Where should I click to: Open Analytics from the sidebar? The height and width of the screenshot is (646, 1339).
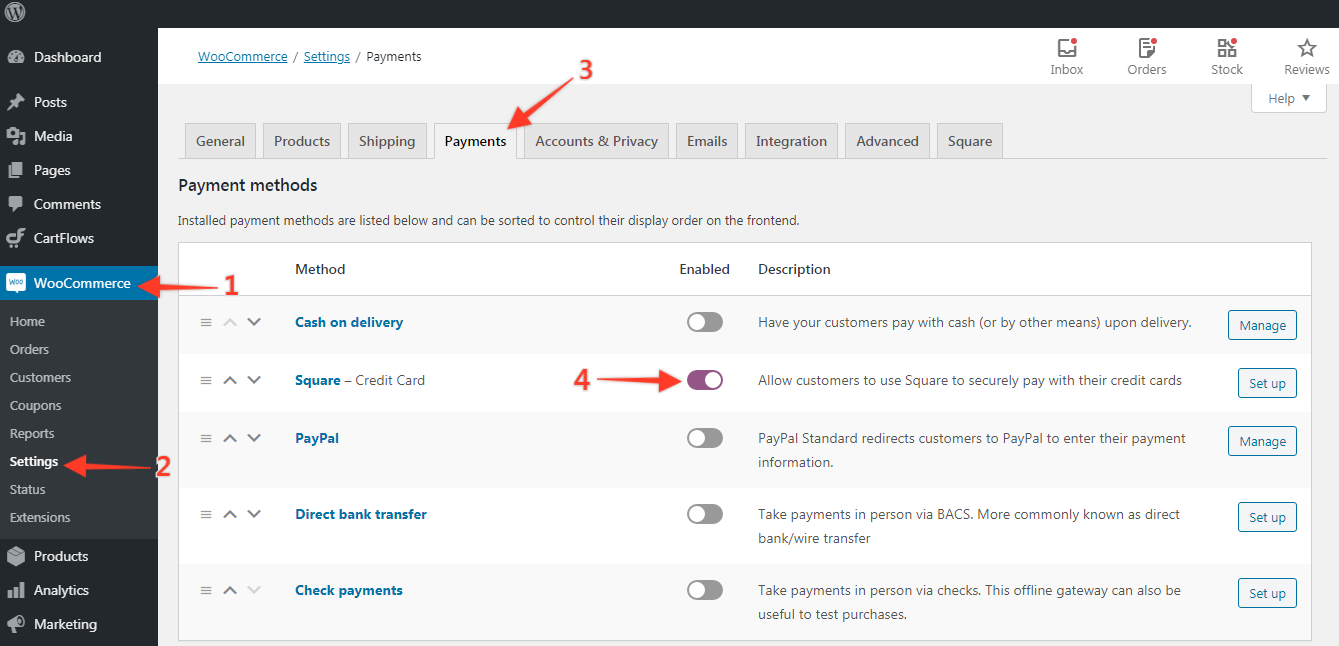[61, 590]
